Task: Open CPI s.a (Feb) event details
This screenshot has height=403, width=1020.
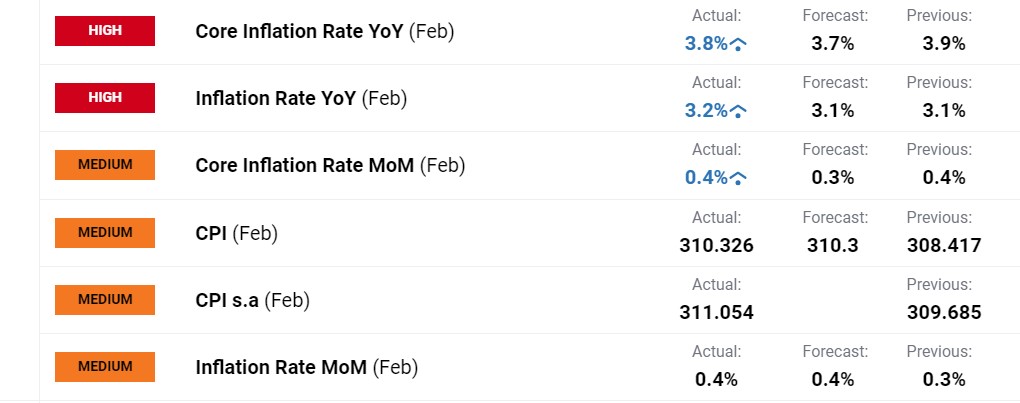Action: click(x=252, y=300)
